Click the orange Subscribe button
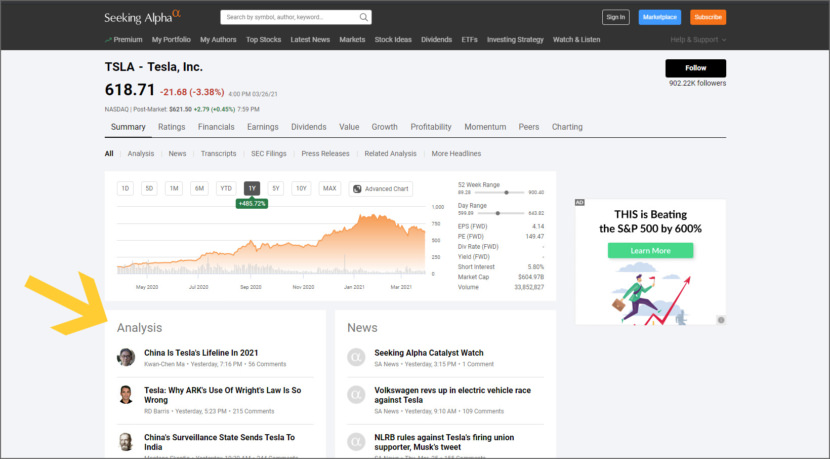Image resolution: width=830 pixels, height=459 pixels. click(x=708, y=17)
